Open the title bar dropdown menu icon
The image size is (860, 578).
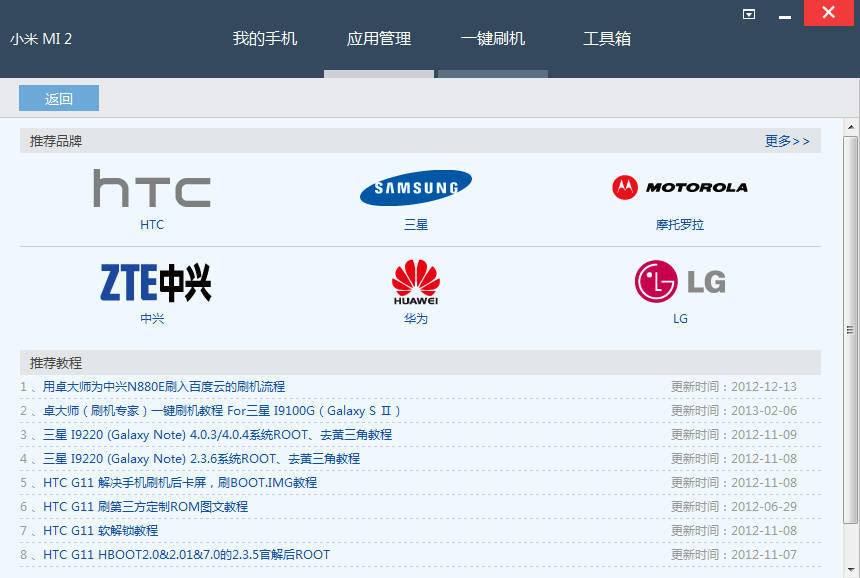[x=749, y=14]
